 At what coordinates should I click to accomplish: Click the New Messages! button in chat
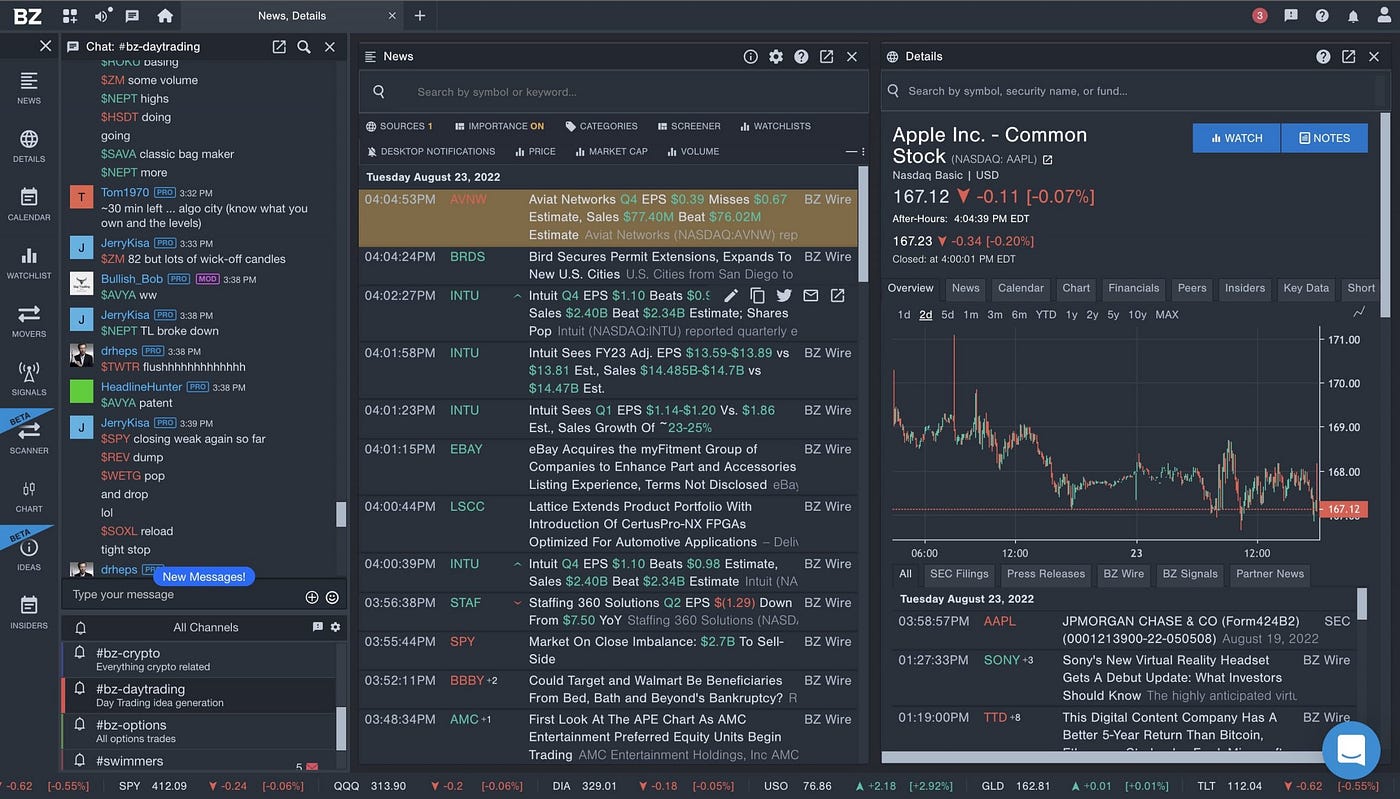[204, 577]
